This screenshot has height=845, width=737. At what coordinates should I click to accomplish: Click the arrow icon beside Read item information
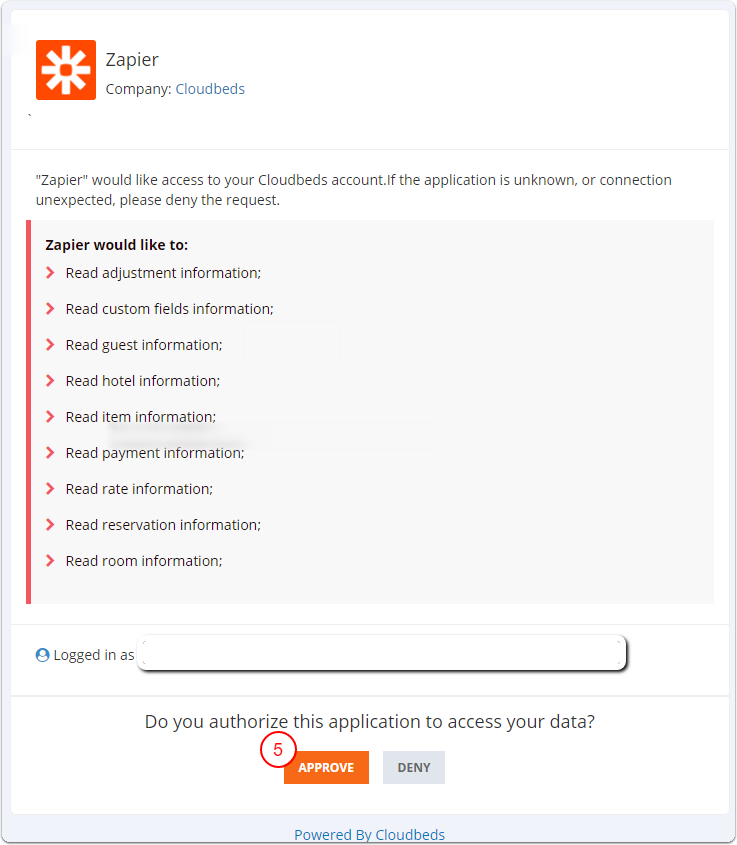[x=51, y=417]
